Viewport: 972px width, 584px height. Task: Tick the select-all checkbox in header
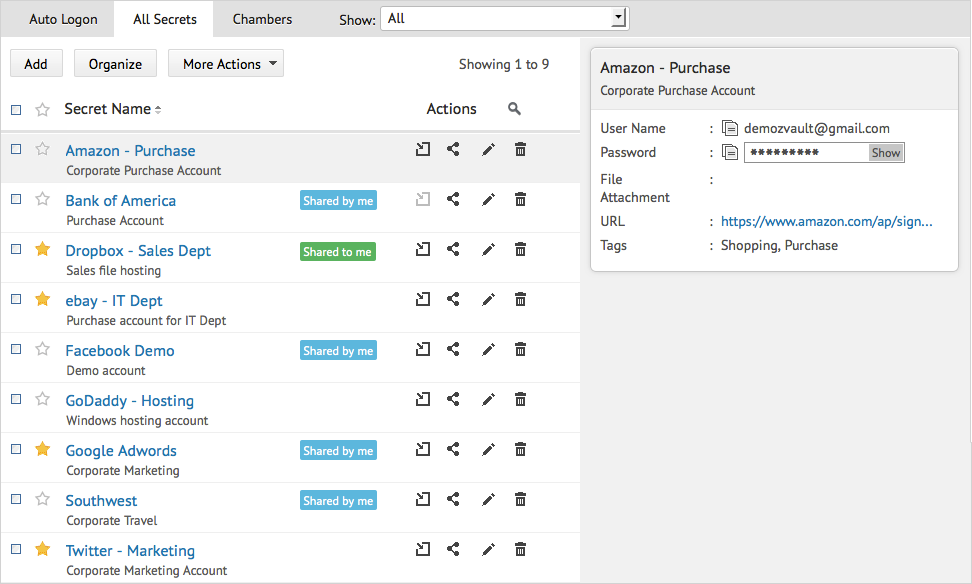click(x=16, y=109)
